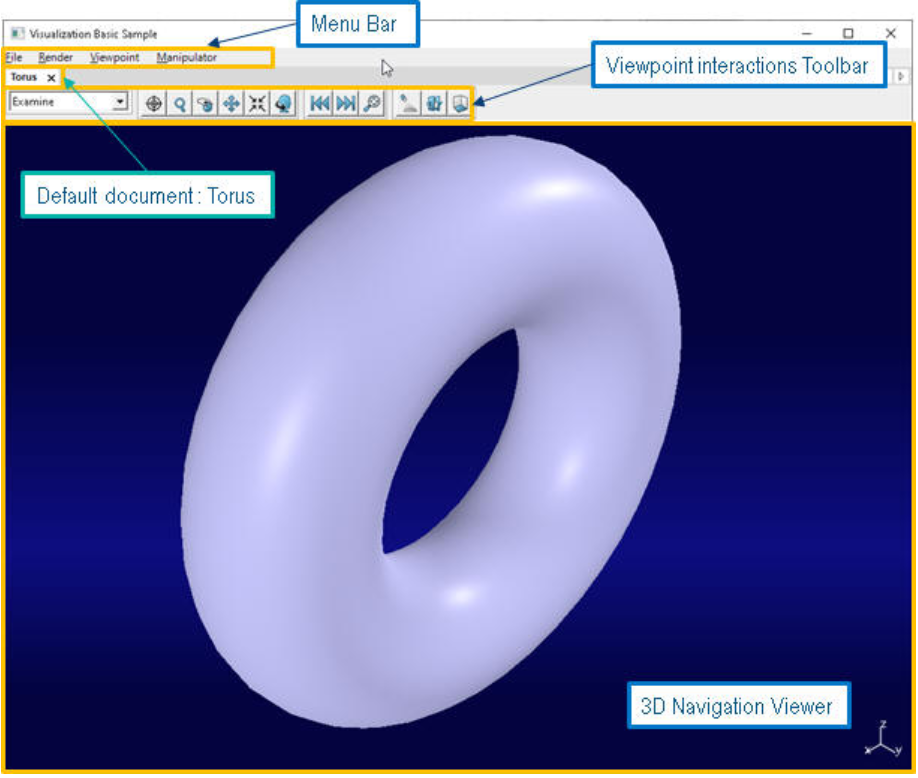
Task: Click the fit-all inward arrows icon
Action: click(x=257, y=104)
